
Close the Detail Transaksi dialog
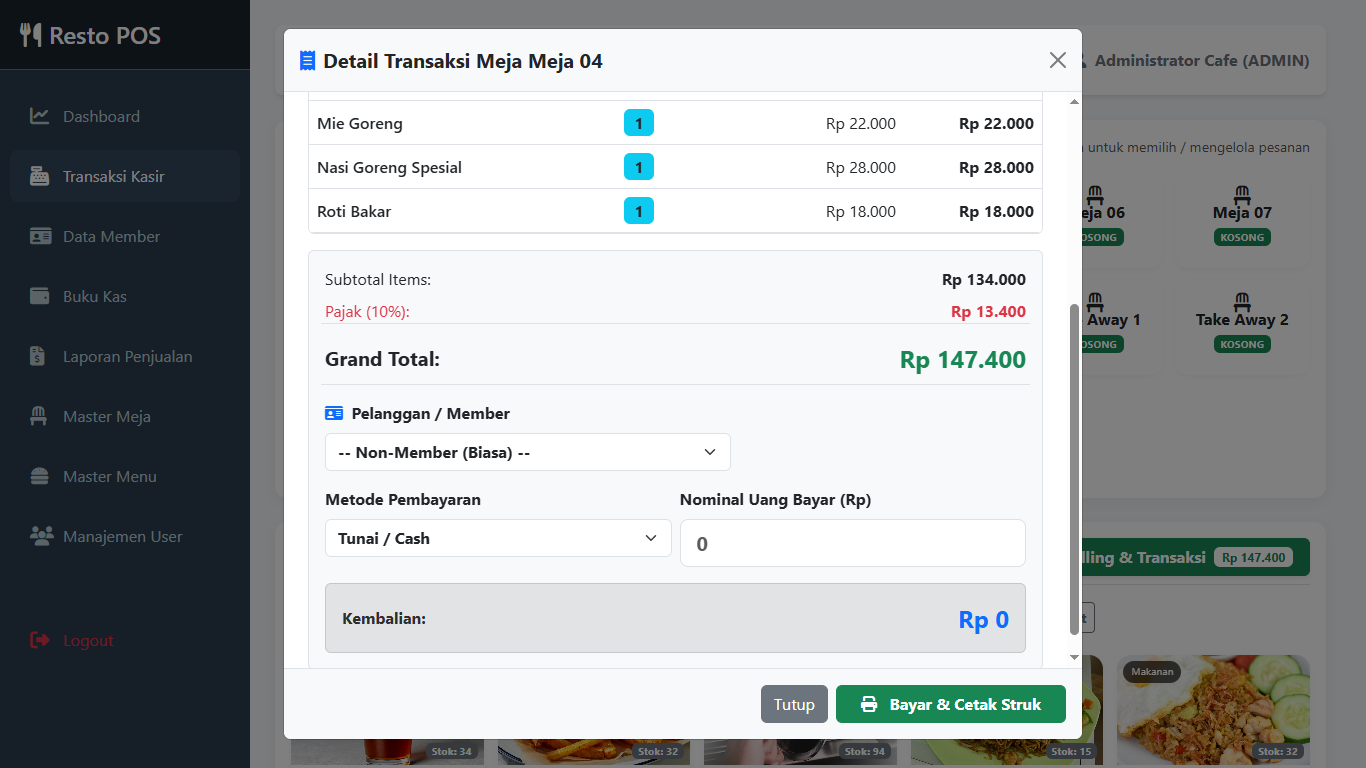click(1058, 60)
